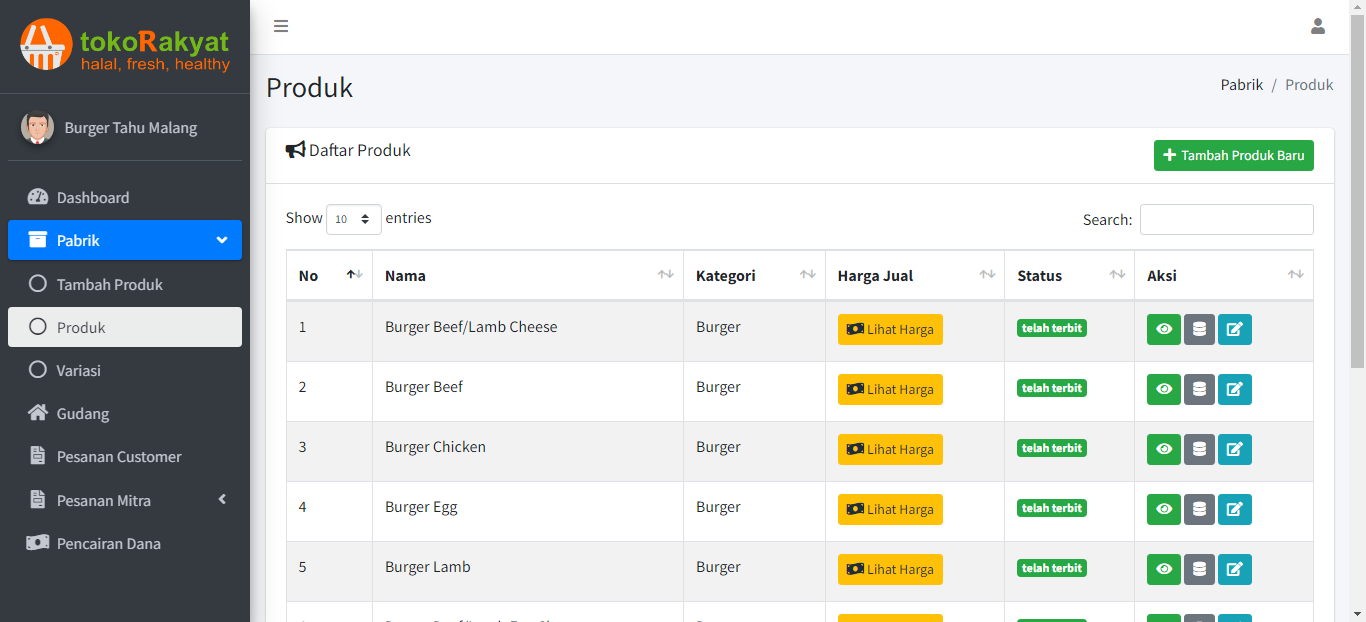Open the Show entries count dropdown
1366x622 pixels.
[x=353, y=219]
